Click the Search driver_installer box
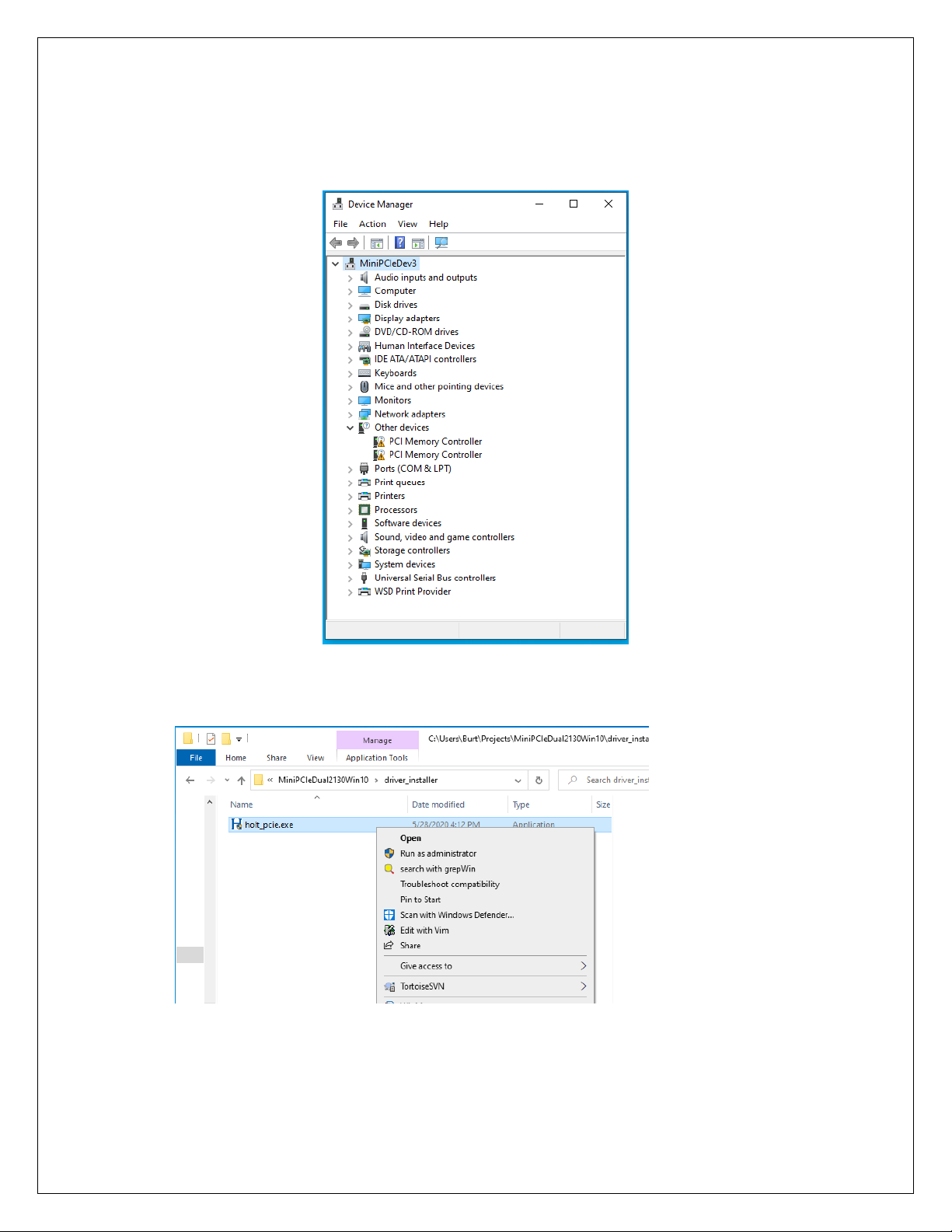This screenshot has width=952, height=1232. (x=604, y=780)
